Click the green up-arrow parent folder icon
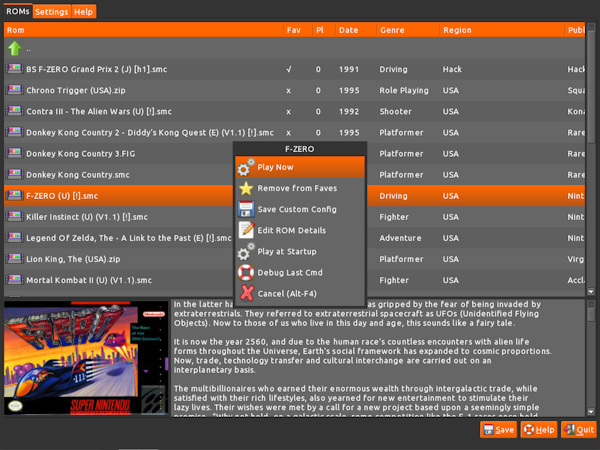 click(x=15, y=49)
